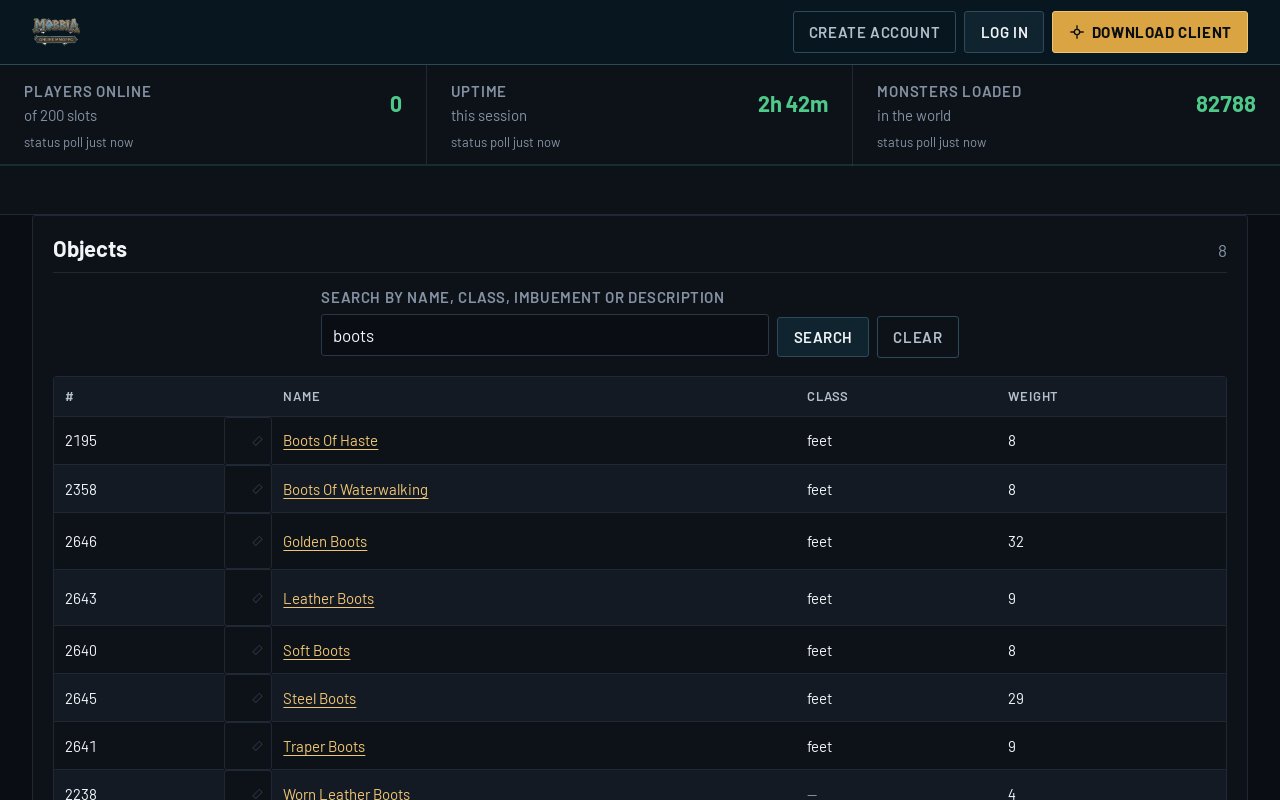Viewport: 1280px width, 800px height.
Task: Click the WEIGHT column header
Action: click(x=1033, y=396)
